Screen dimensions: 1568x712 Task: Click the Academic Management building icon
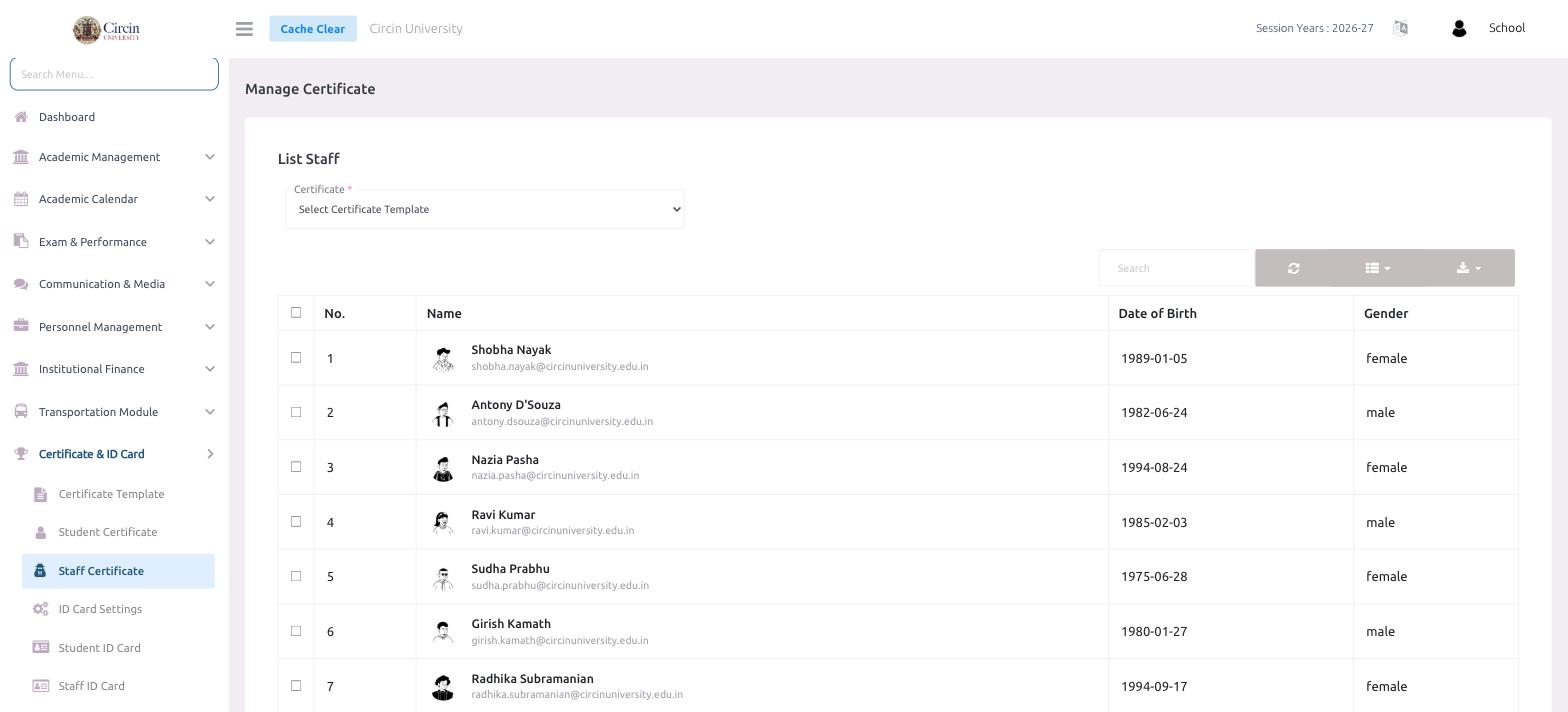pos(21,157)
